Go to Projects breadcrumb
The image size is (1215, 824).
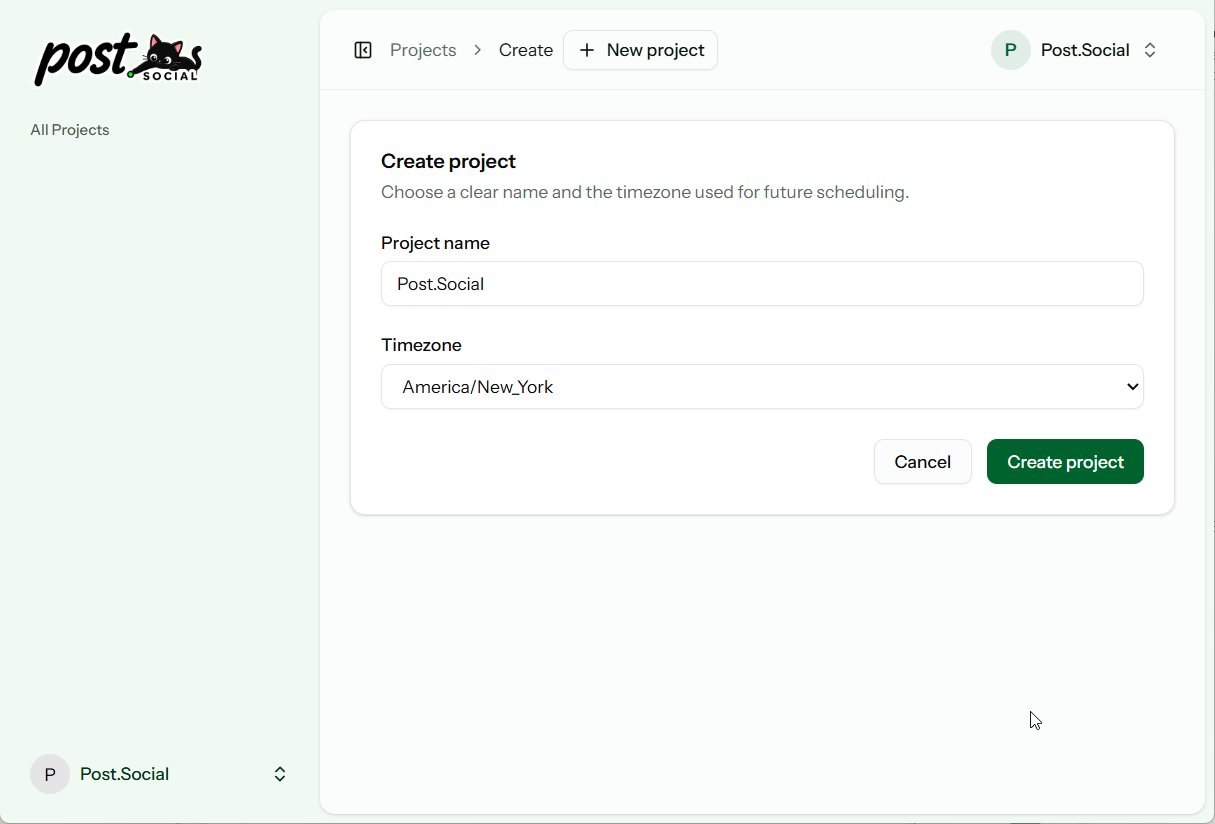click(423, 50)
